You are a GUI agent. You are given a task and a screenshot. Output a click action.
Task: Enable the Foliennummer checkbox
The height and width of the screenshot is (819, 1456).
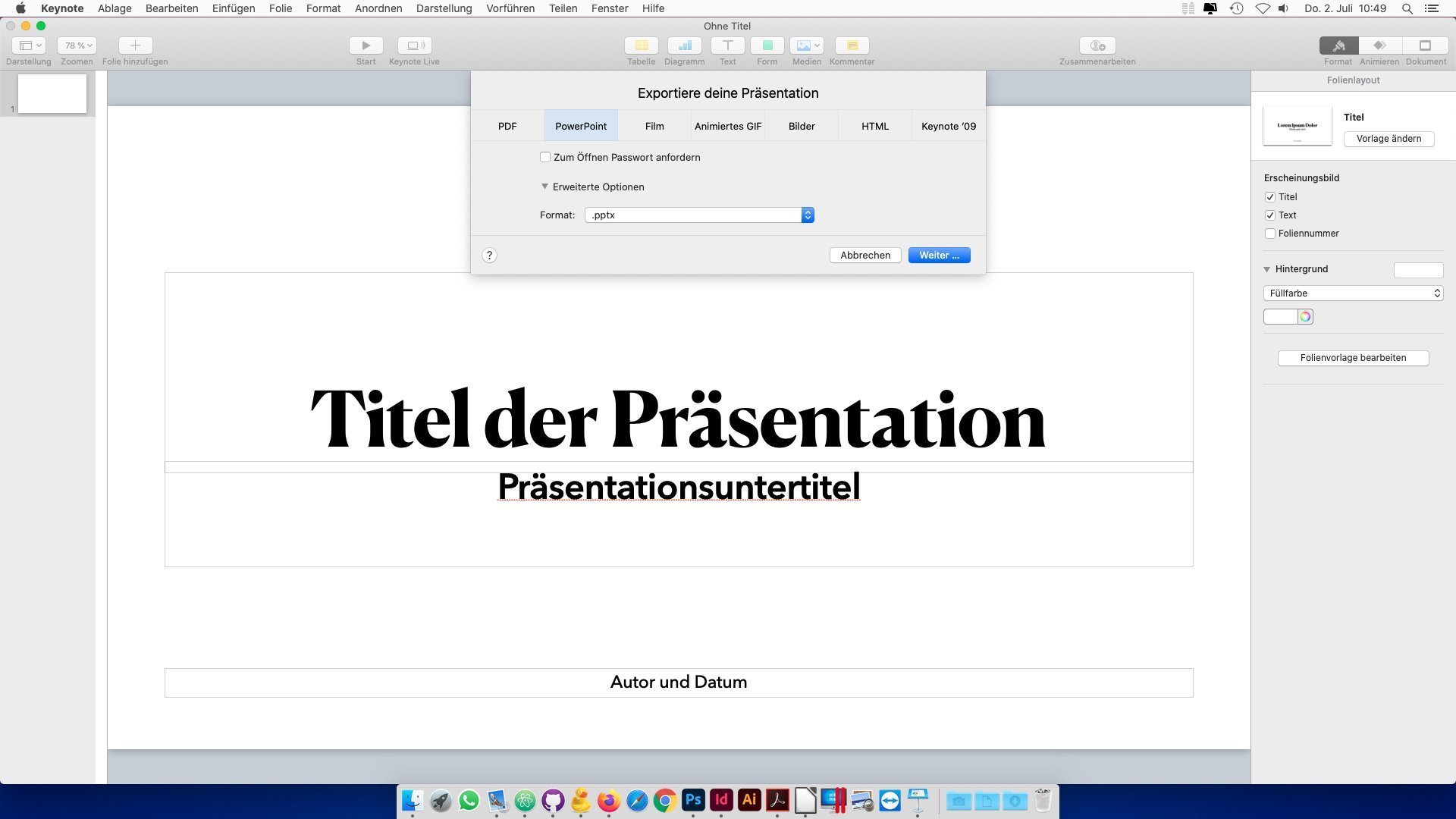(1270, 234)
